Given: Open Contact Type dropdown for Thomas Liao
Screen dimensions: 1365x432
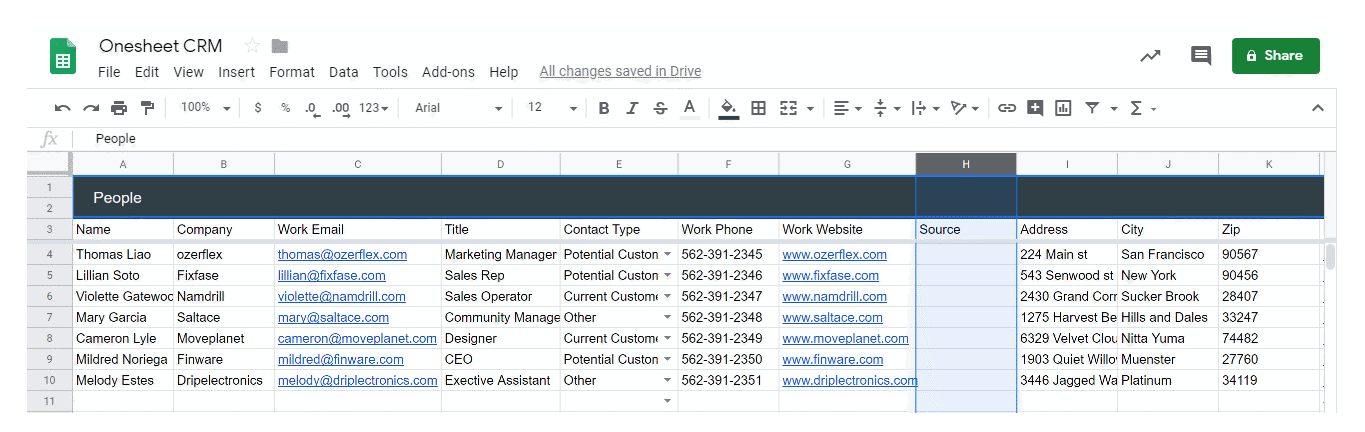Looking at the screenshot, I should [x=667, y=255].
